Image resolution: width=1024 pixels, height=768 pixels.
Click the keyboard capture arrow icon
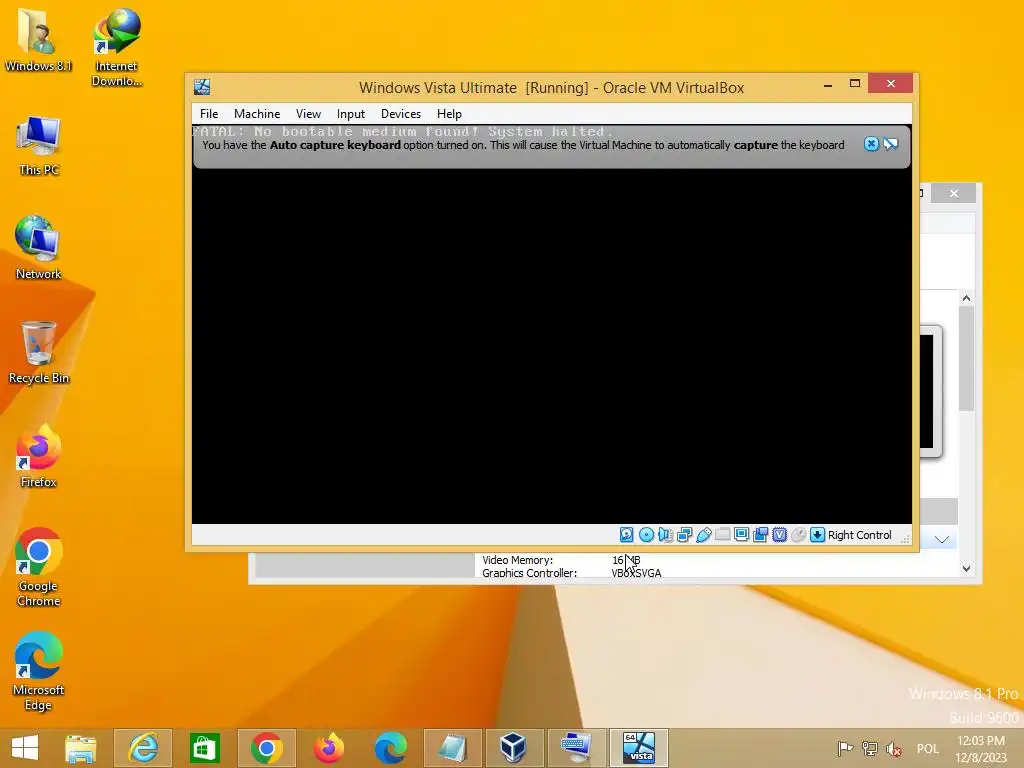point(817,535)
